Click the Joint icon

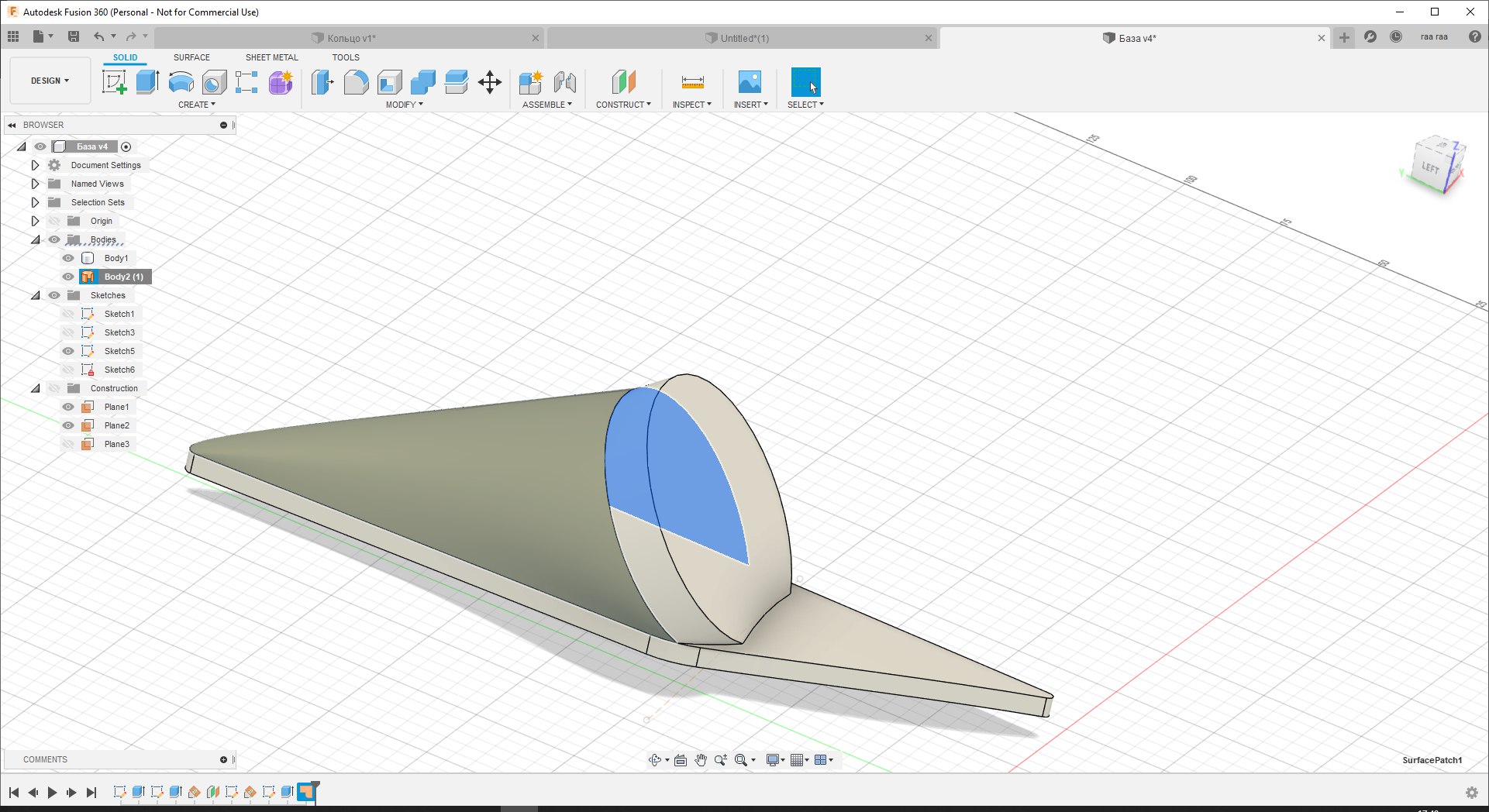pos(565,82)
